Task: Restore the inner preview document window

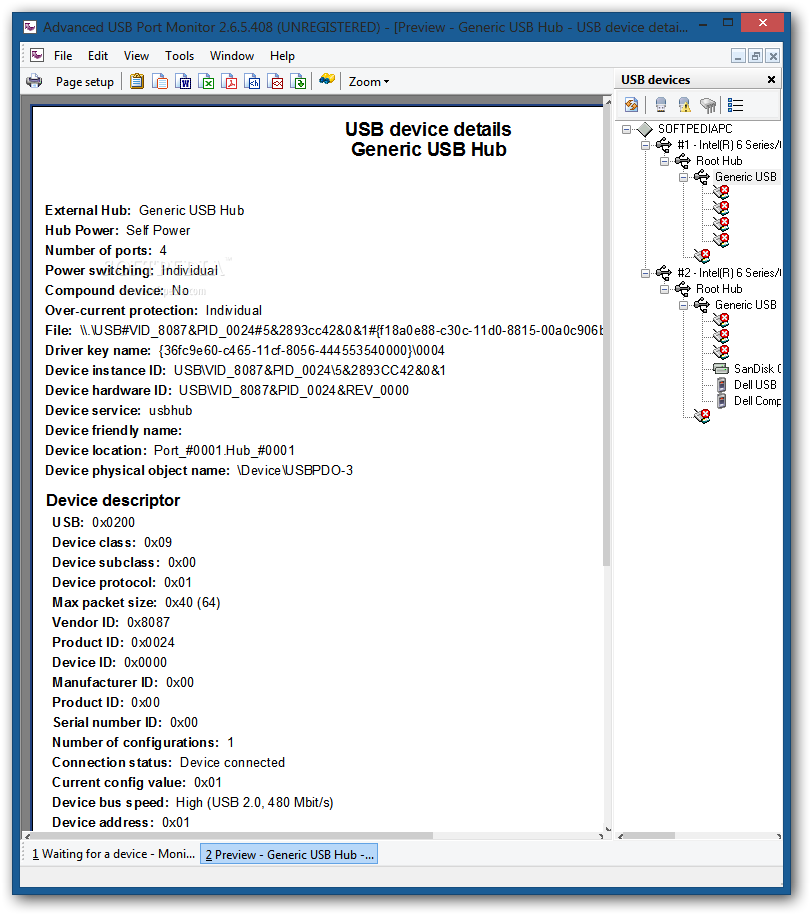Action: point(756,56)
